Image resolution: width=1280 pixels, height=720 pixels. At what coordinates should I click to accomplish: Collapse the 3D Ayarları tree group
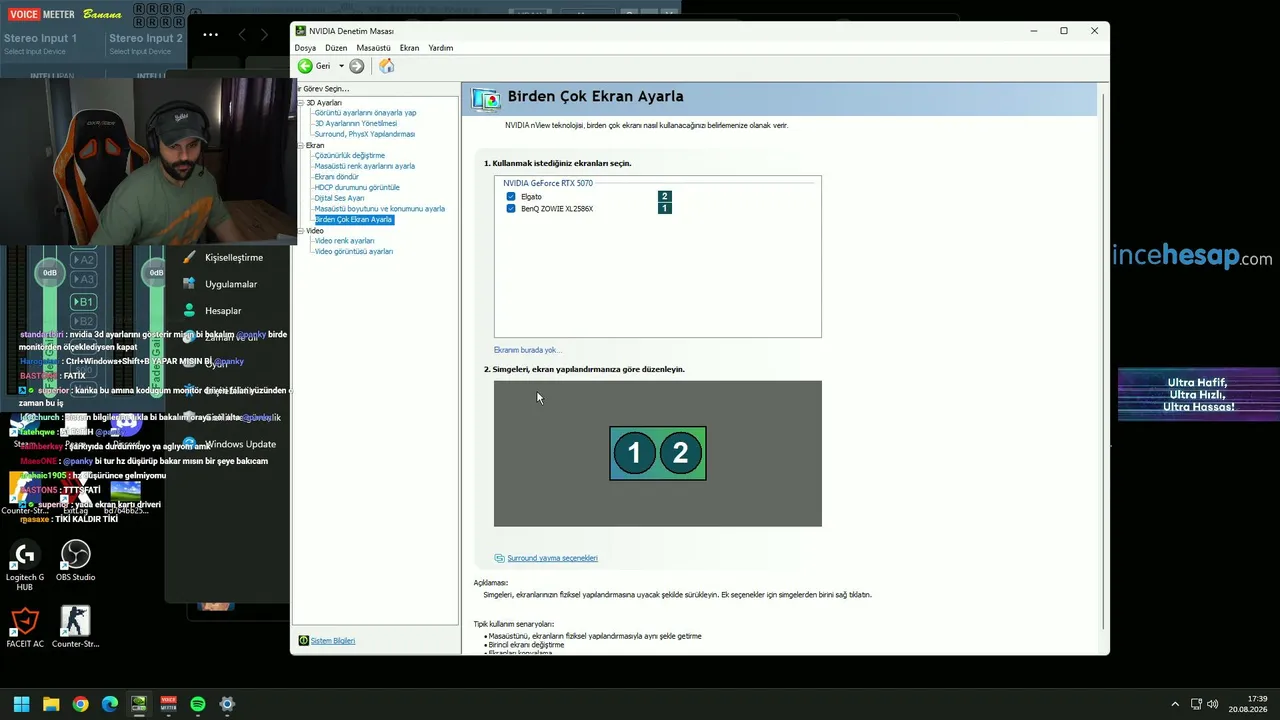(x=300, y=103)
